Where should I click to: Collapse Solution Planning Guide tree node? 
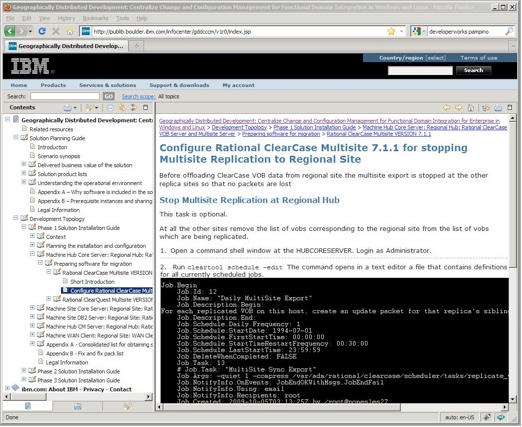[x=16, y=137]
